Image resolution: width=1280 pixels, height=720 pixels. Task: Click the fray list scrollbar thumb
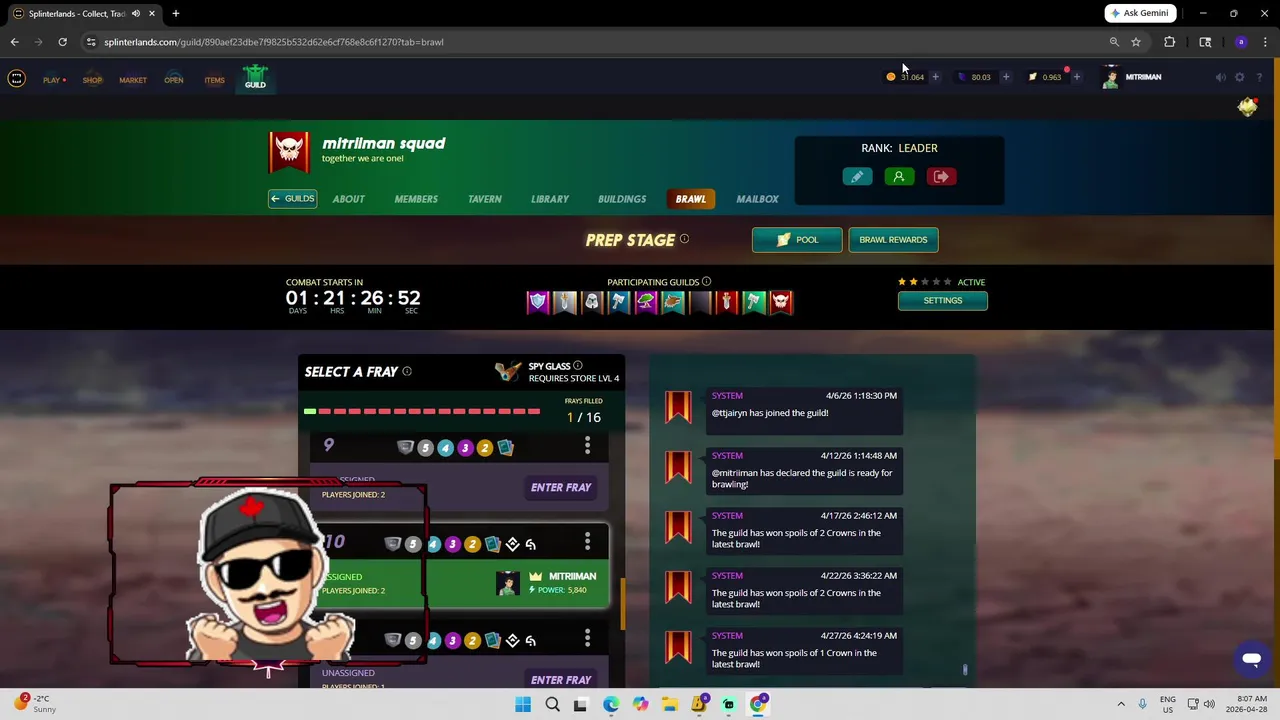coord(623,605)
